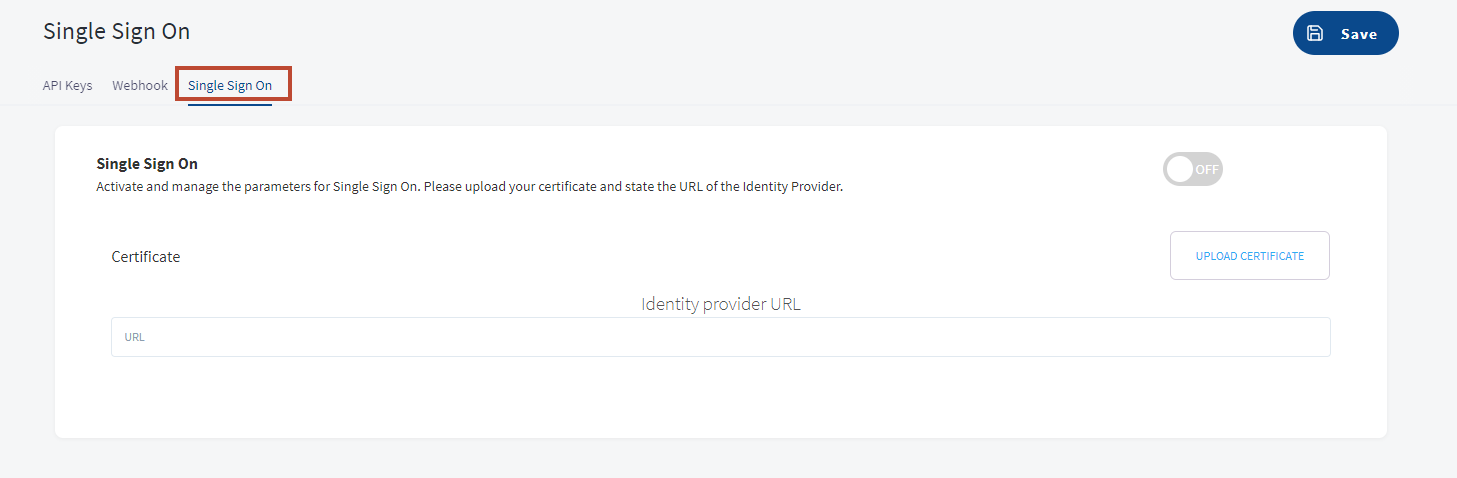Click the Upload Certificate button
Screen dimensions: 1457x478
1250,256
